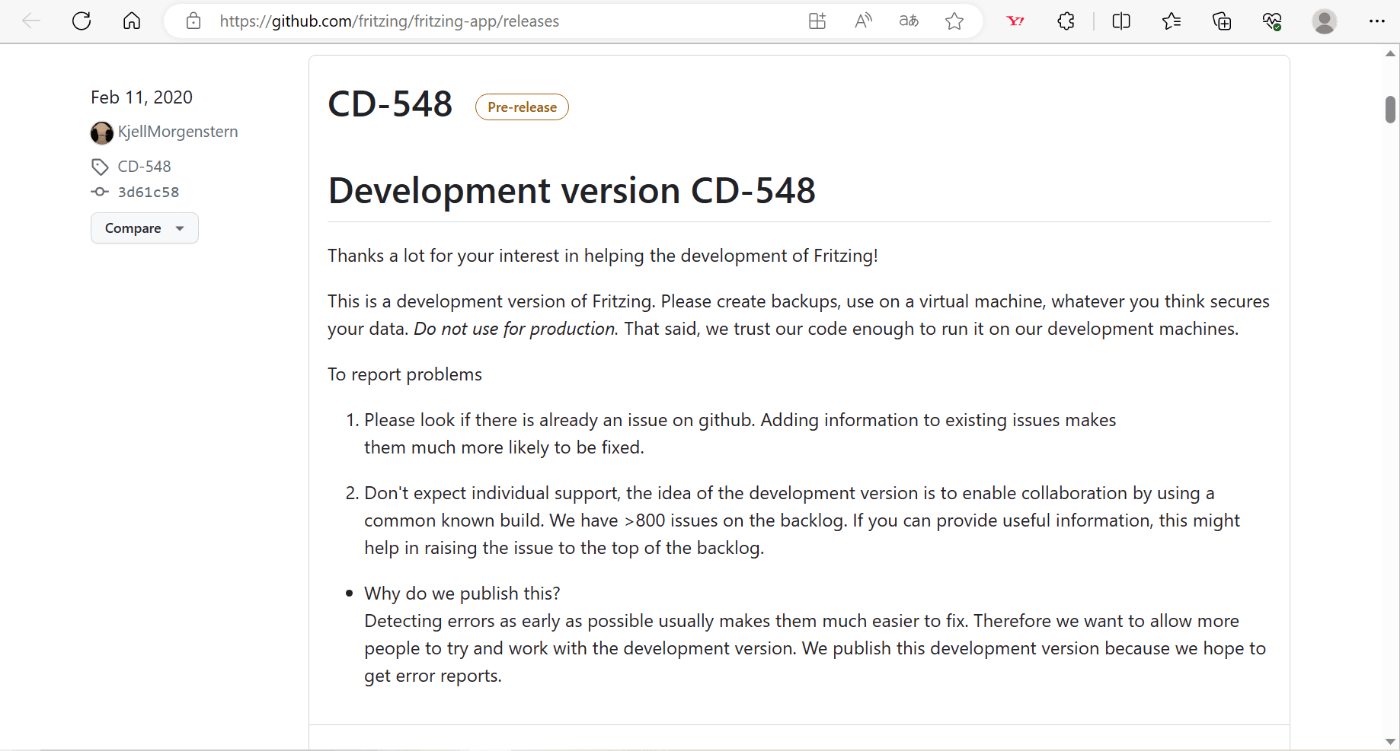
Task: Open the Yahoo extension icon
Action: (1015, 21)
